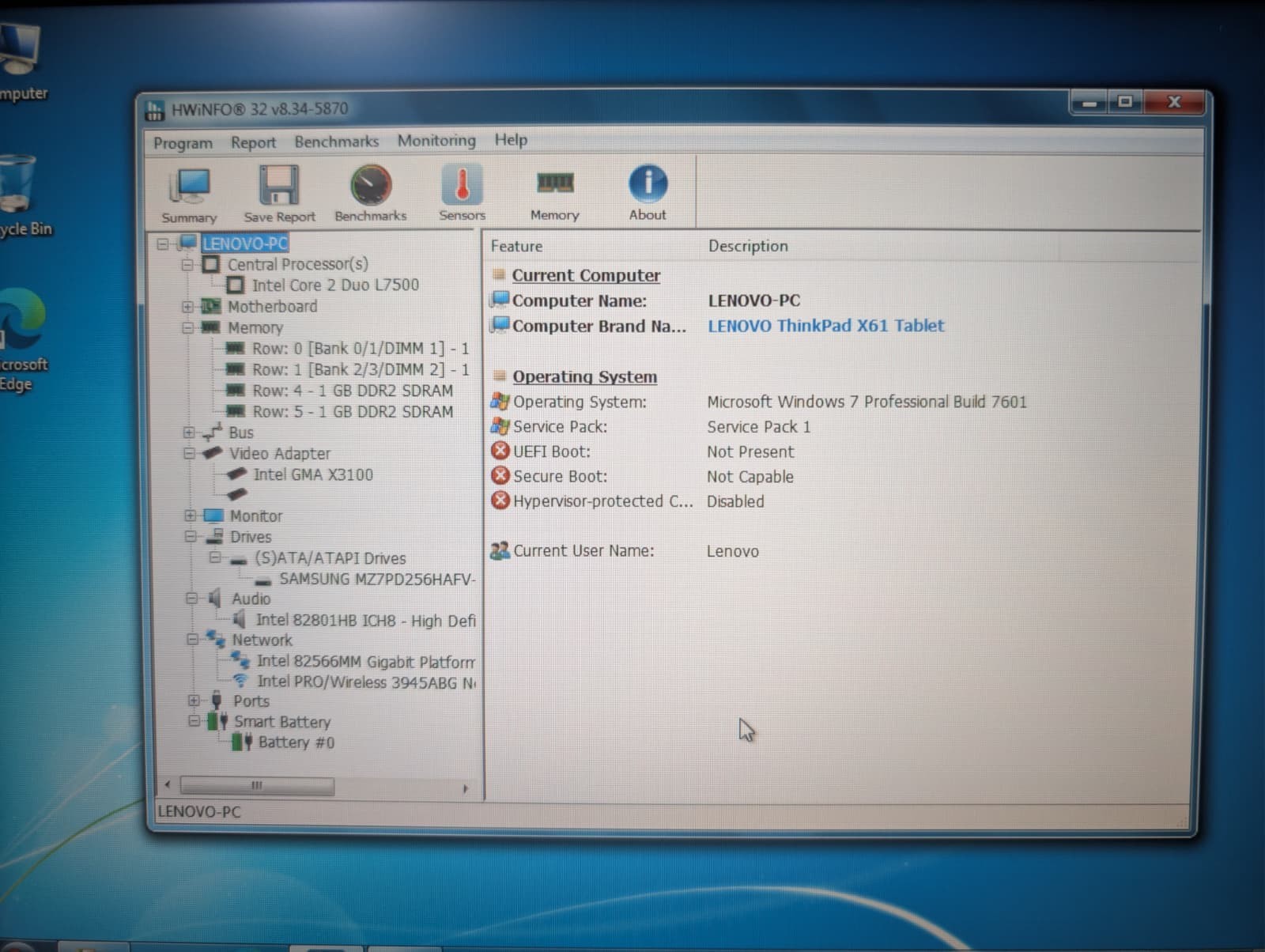
Task: Click the Audio speaker icon
Action: [x=214, y=599]
